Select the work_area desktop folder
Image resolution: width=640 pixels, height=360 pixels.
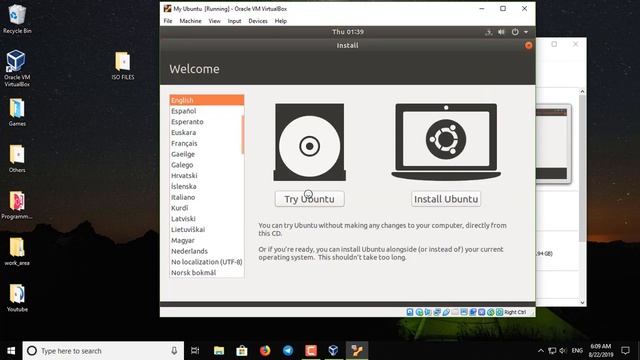pos(17,251)
